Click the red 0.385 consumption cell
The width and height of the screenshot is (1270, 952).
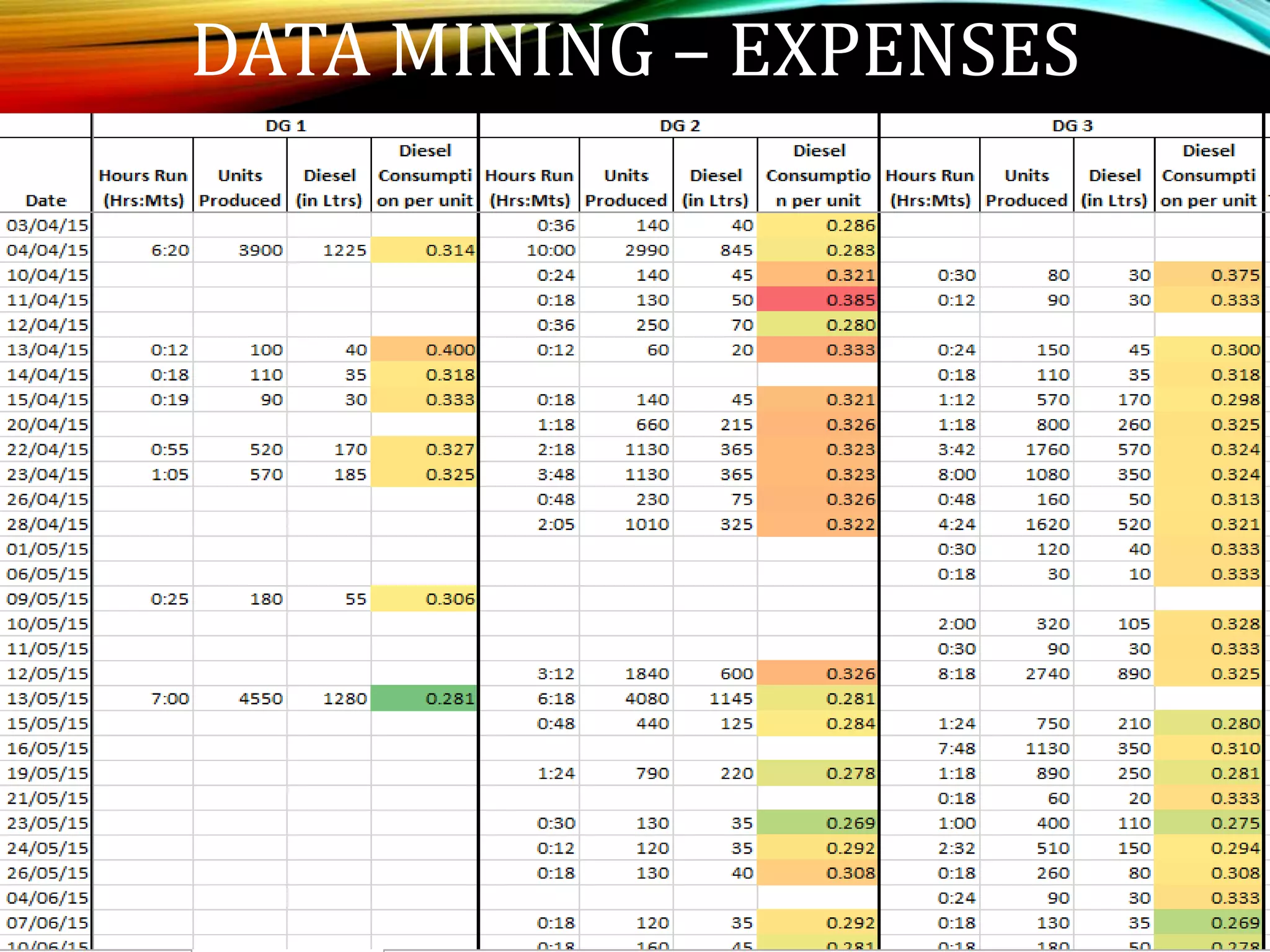coord(818,300)
